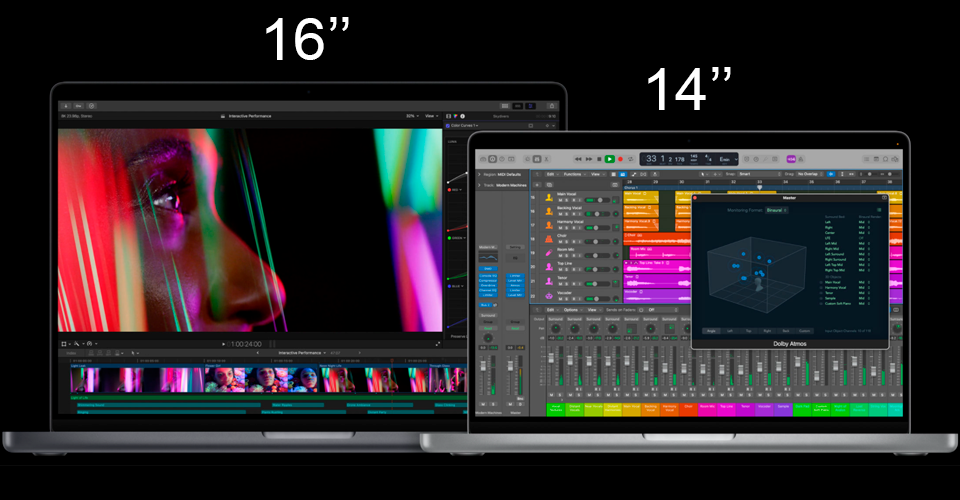Click fullscreen arrows below Final Cut viewer

tap(438, 344)
